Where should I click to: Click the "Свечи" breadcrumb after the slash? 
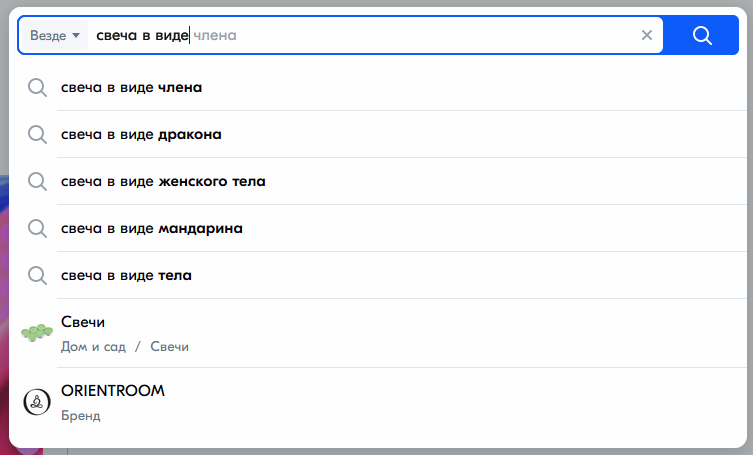pos(170,346)
